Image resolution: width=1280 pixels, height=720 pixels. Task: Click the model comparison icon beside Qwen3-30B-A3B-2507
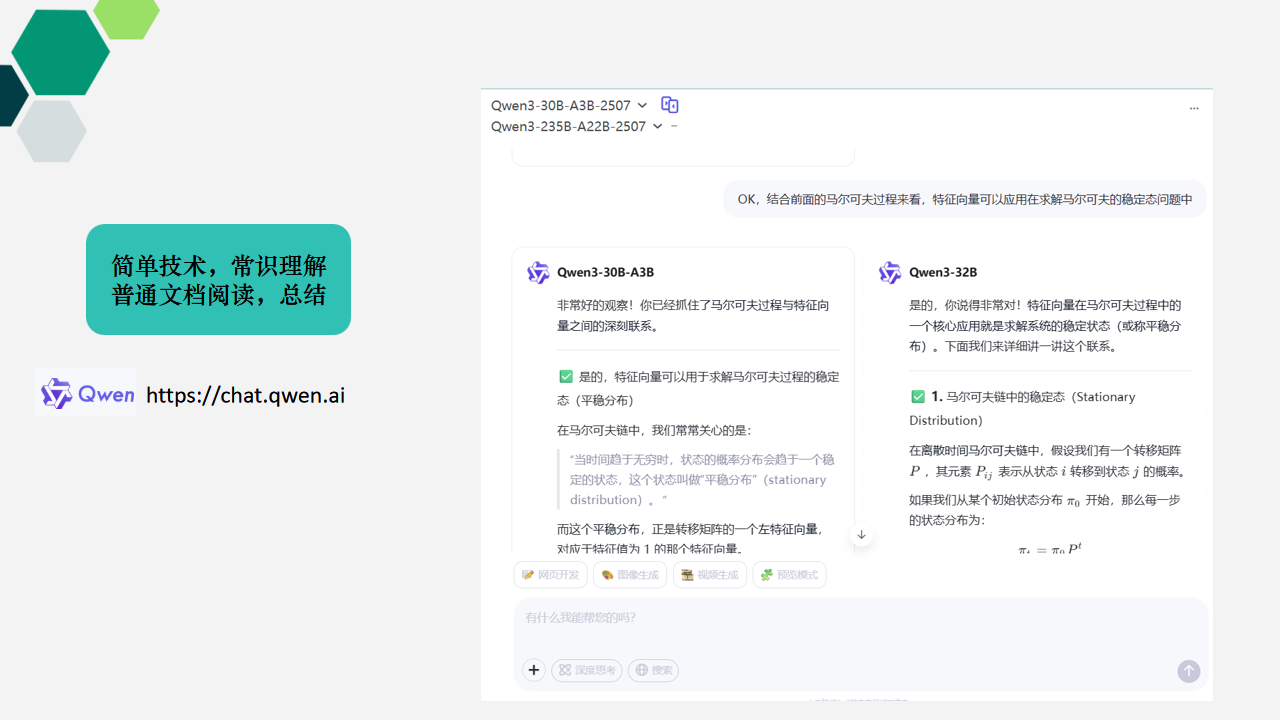pos(669,104)
